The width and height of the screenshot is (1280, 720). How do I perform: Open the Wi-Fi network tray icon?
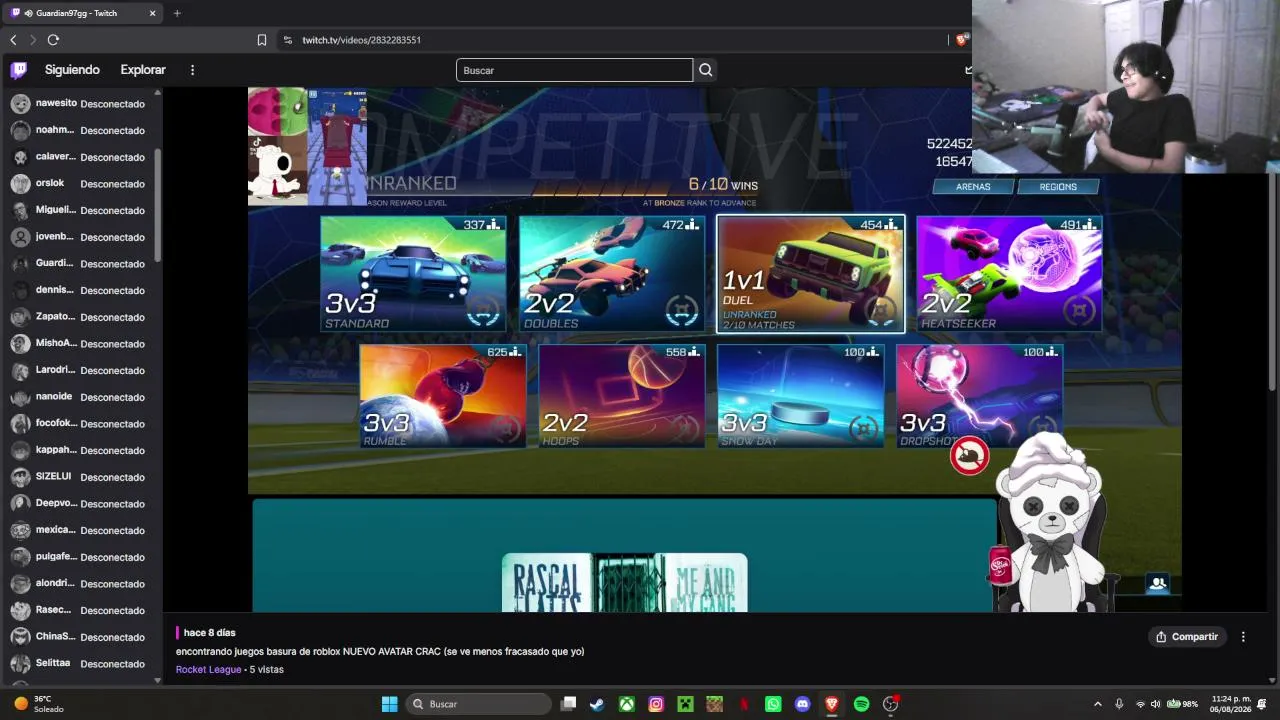(x=1141, y=704)
